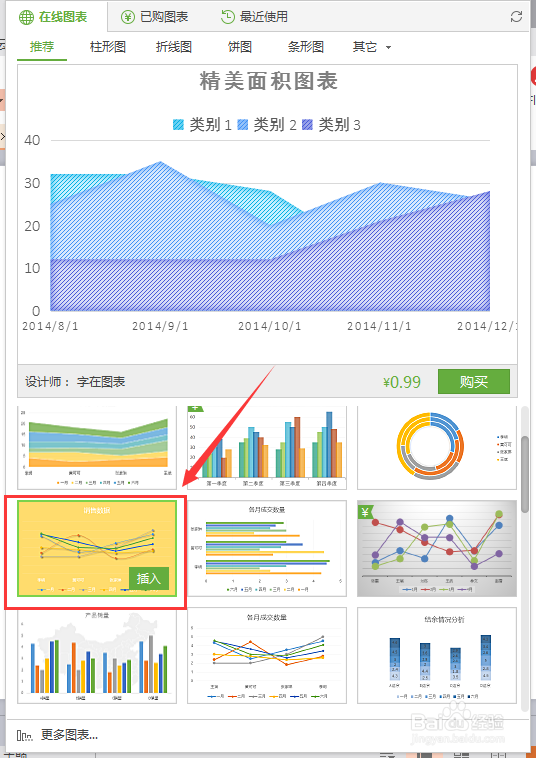This screenshot has width=536, height=758.
Task: Open the 最近使用 tab
Action: point(254,17)
